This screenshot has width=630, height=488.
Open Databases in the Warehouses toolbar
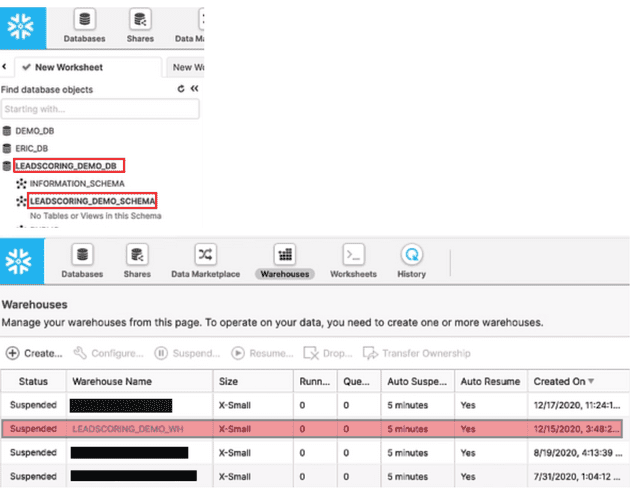tap(82, 261)
